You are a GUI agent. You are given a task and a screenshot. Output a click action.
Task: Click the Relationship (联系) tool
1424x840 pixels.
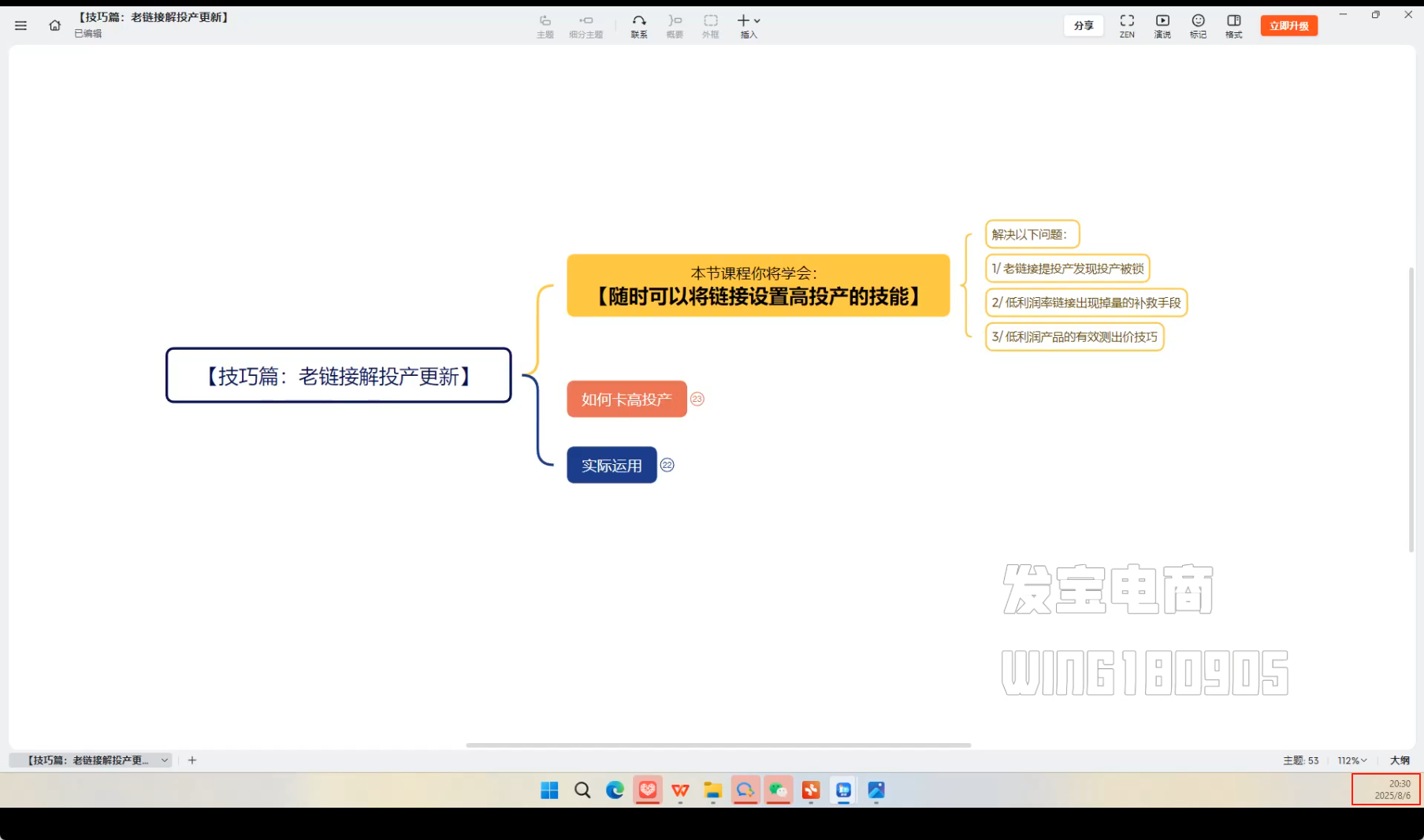tap(638, 26)
